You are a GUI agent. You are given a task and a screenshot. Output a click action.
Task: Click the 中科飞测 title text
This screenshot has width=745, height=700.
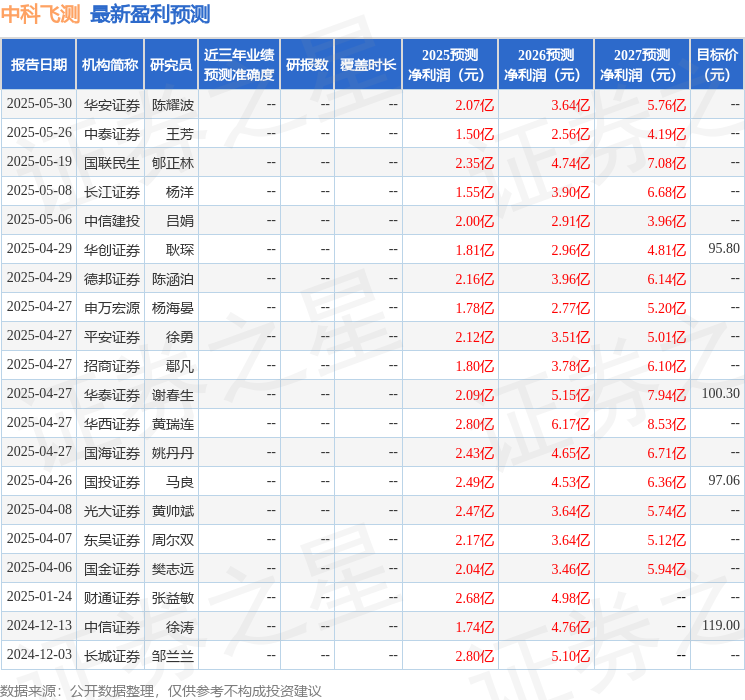tap(41, 15)
